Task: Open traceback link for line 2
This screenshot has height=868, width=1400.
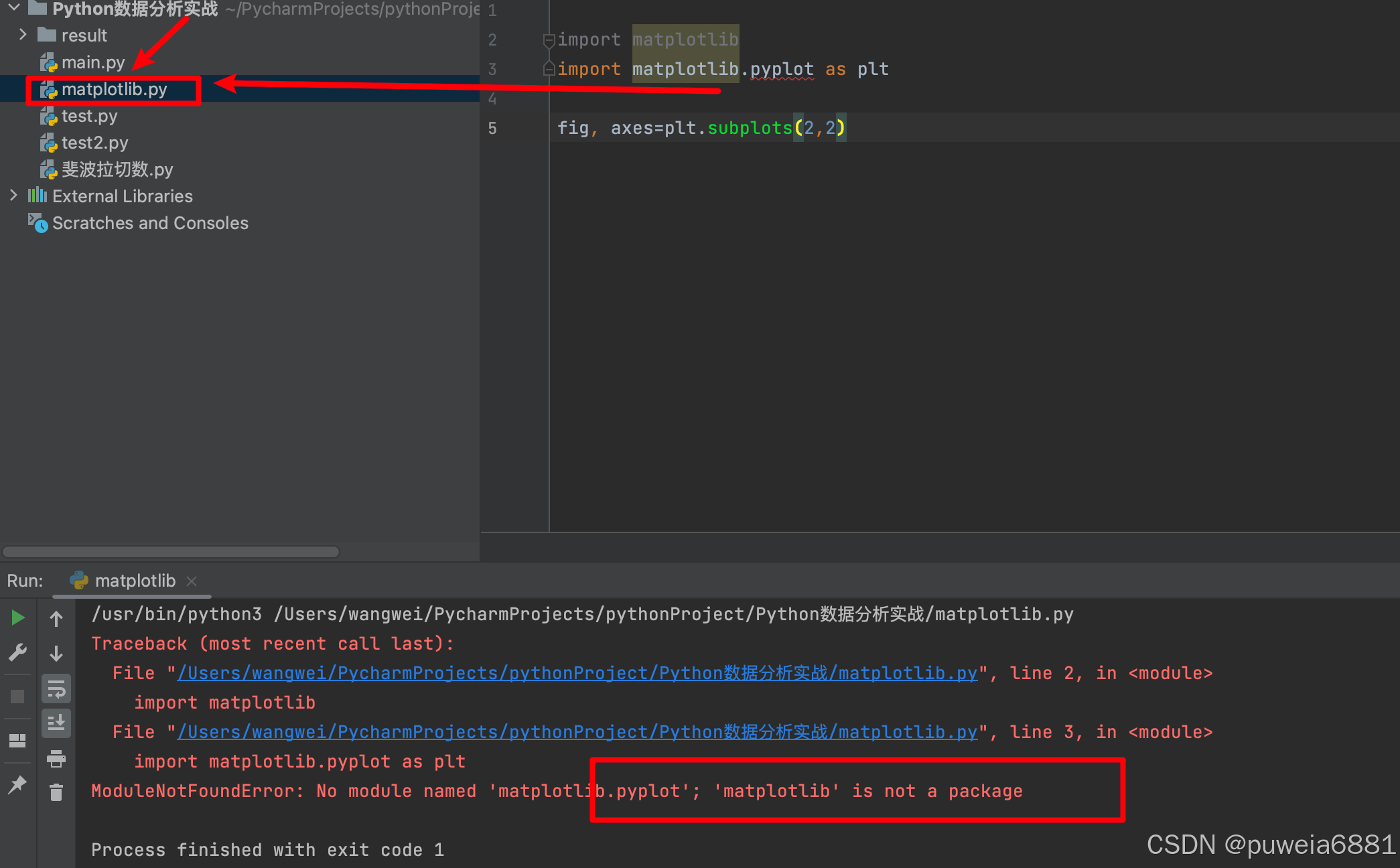Action: [x=576, y=673]
